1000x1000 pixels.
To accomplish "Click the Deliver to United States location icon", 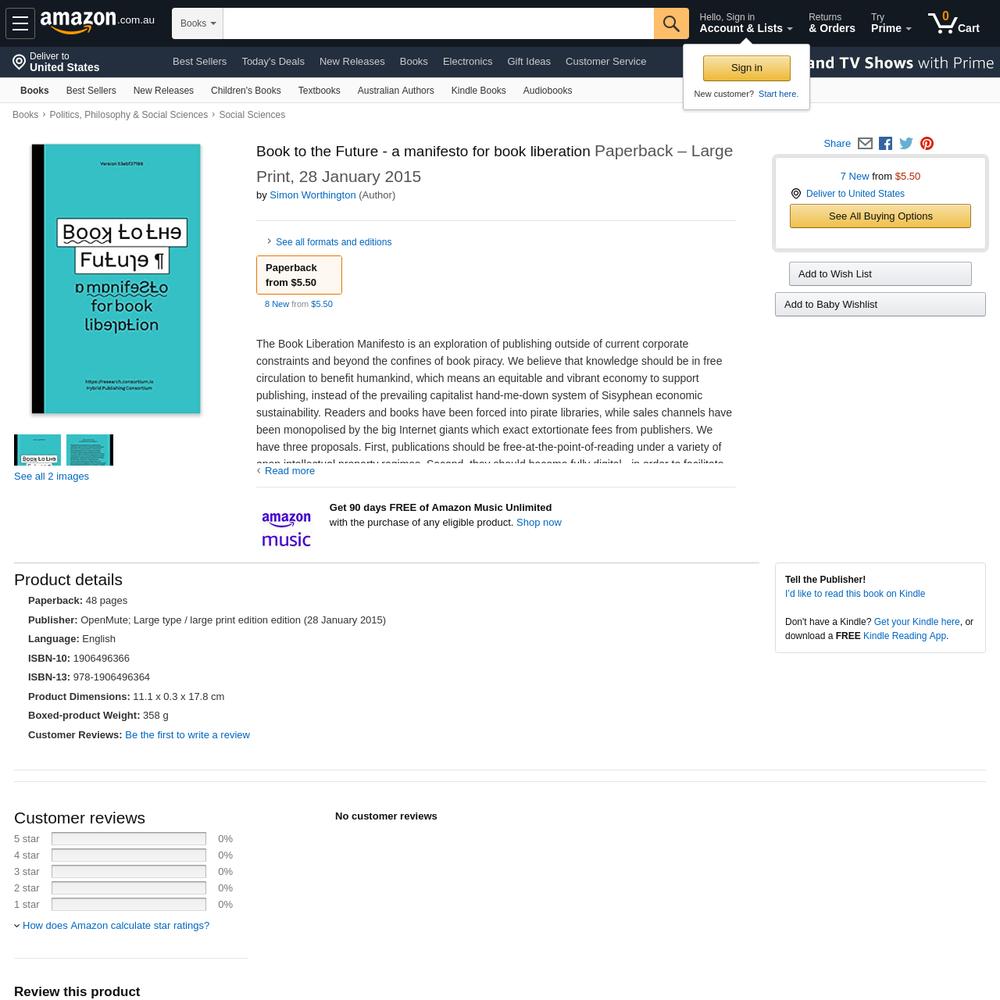I will (x=19, y=62).
